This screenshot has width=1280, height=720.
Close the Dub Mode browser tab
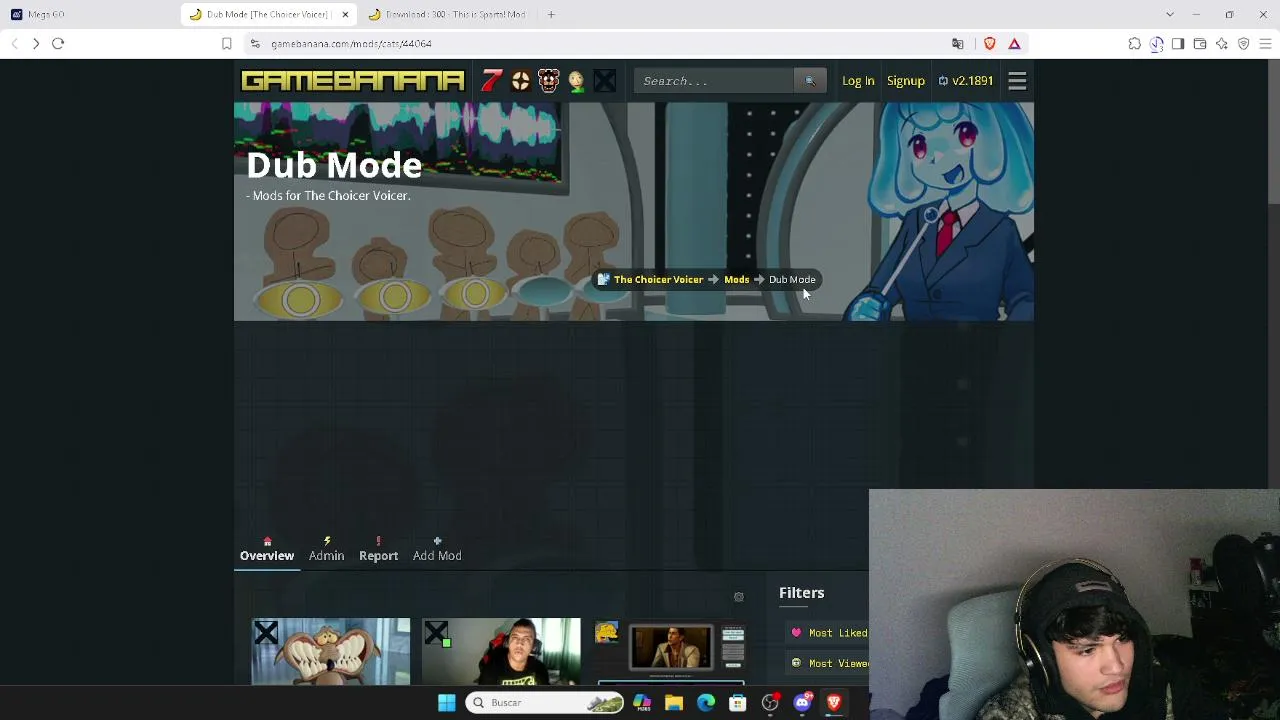345,14
